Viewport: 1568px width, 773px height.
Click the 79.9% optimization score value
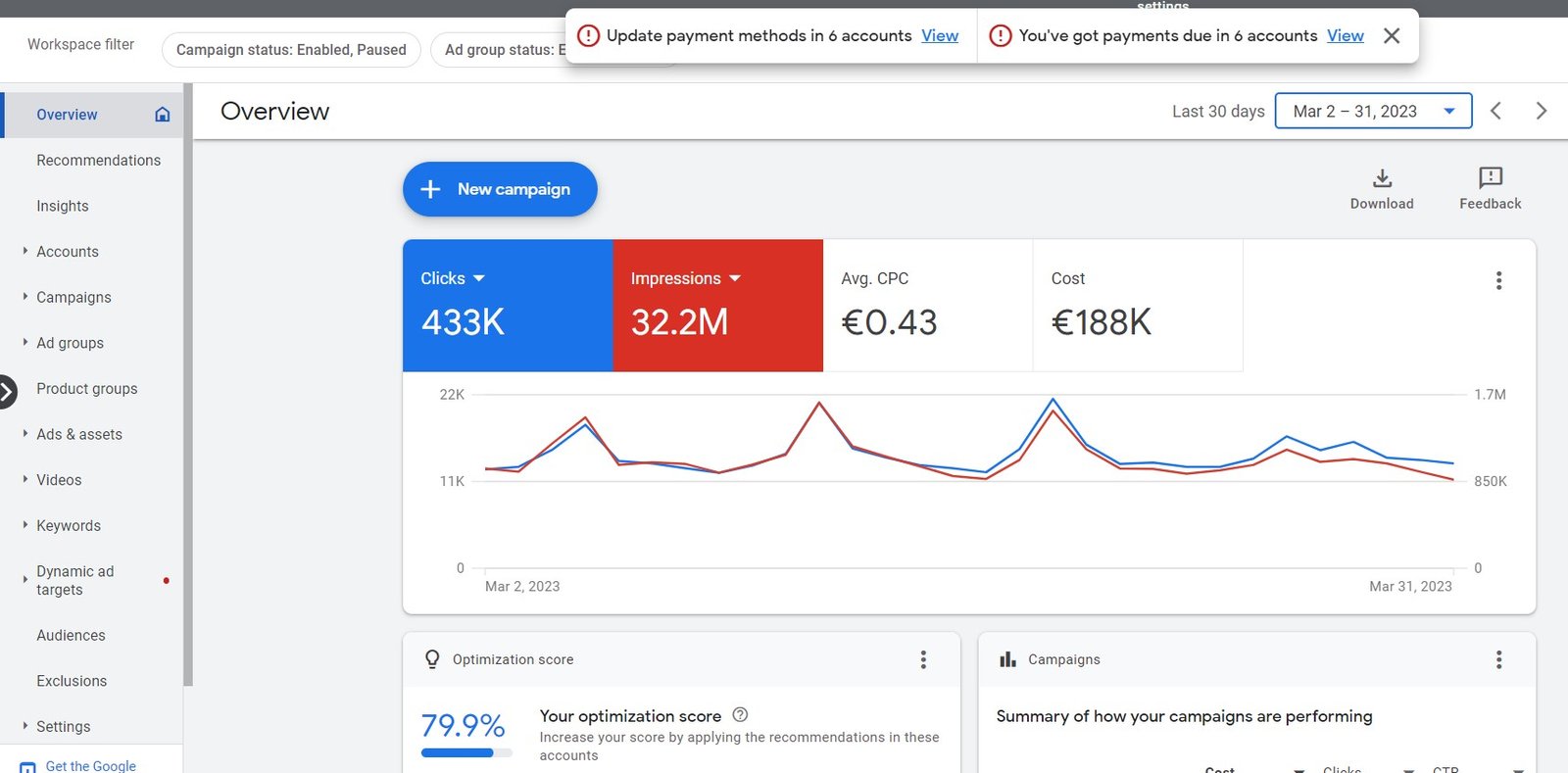tap(463, 725)
